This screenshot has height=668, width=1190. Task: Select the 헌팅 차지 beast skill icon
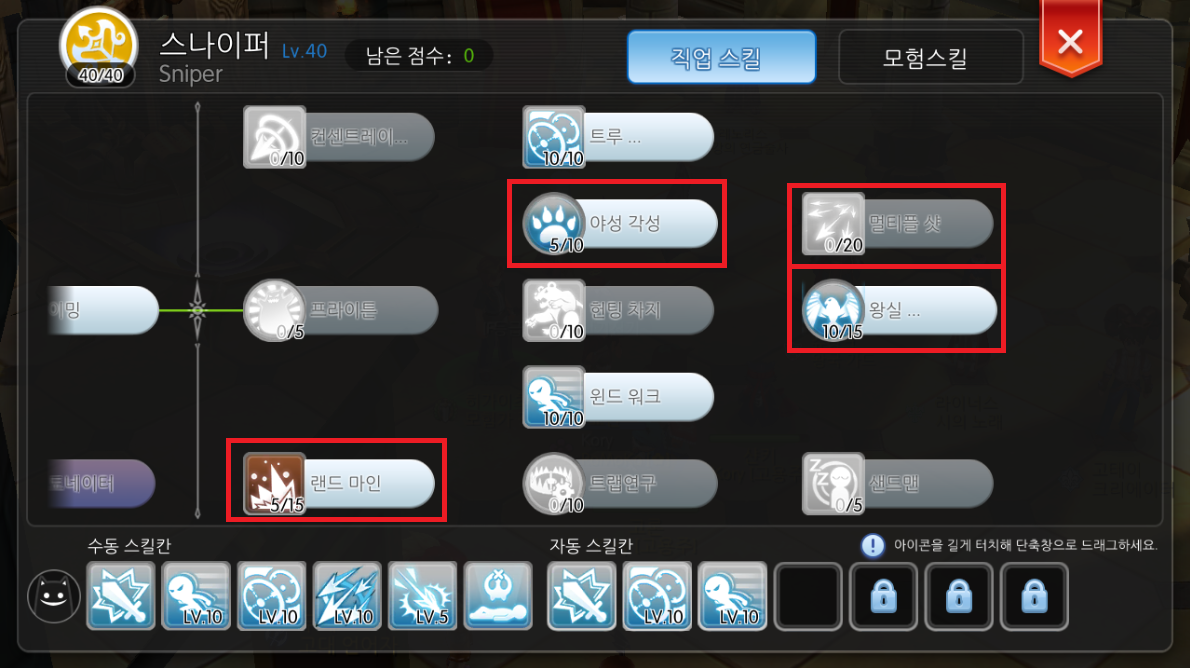[554, 310]
